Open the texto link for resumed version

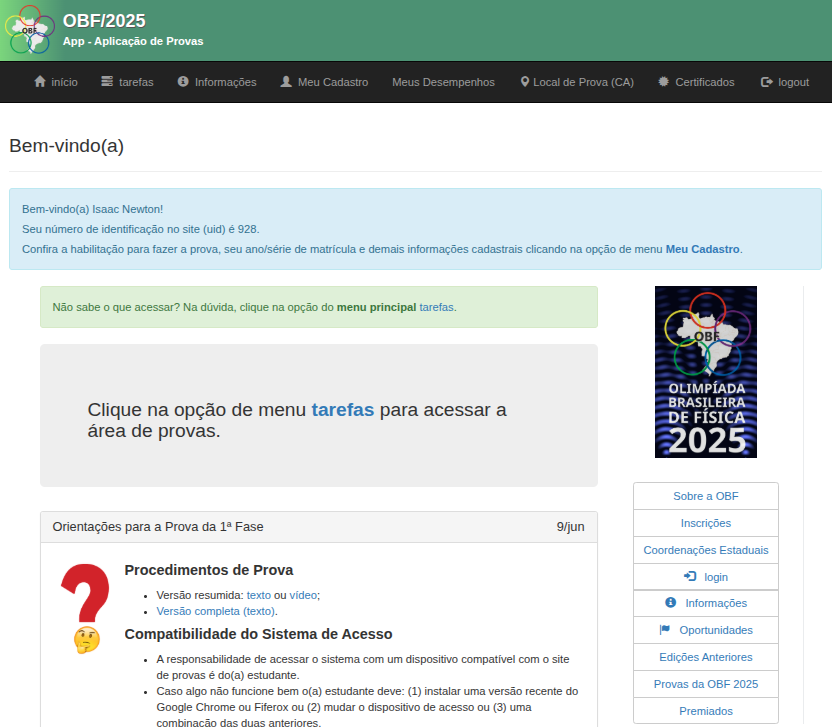[259, 595]
